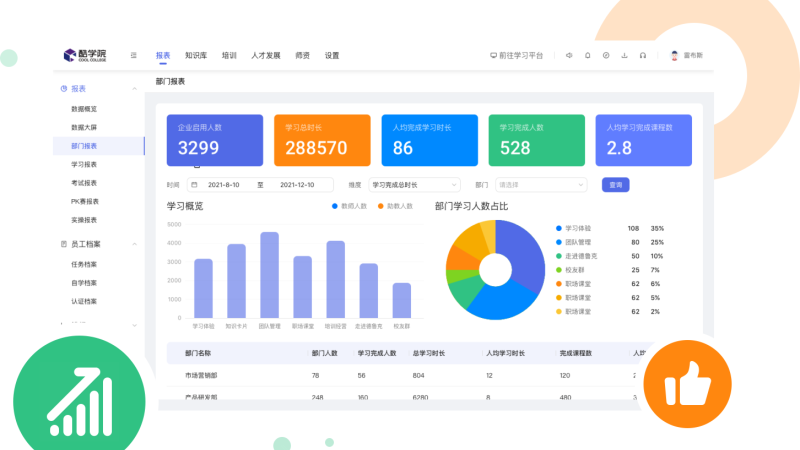Toggle 教师人数 legend in bar chart

tap(349, 206)
